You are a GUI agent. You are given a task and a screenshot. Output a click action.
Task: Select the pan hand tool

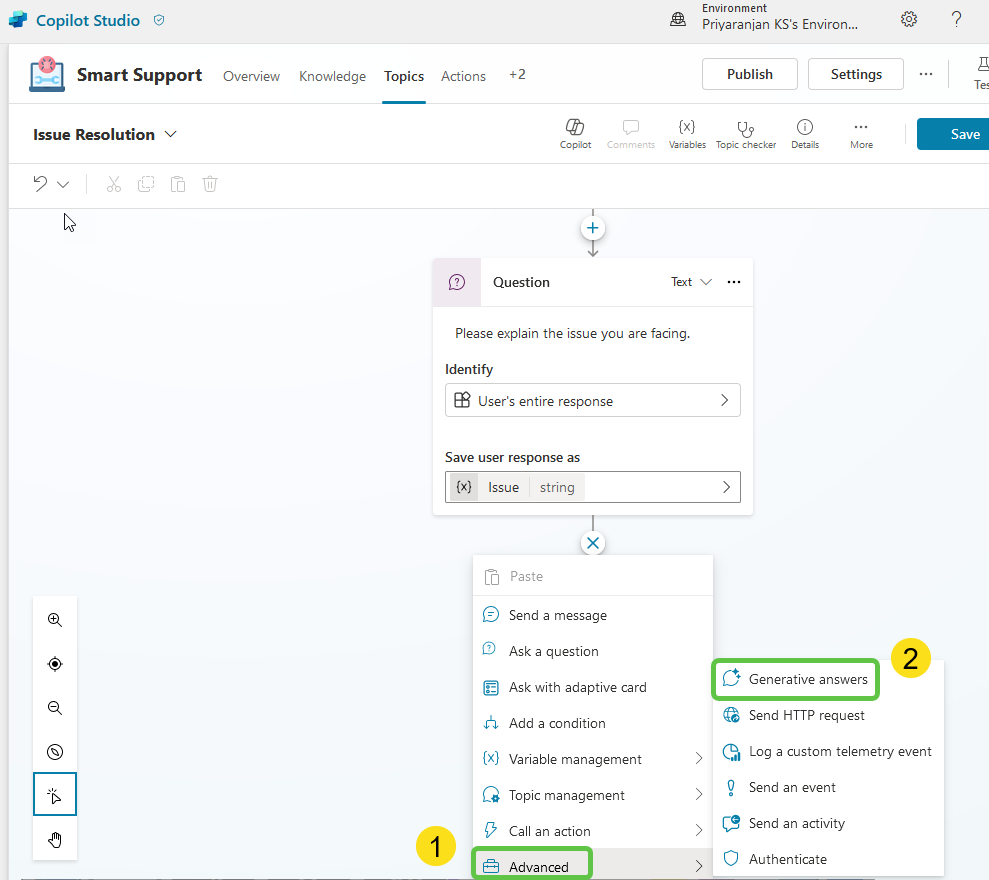(x=54, y=839)
